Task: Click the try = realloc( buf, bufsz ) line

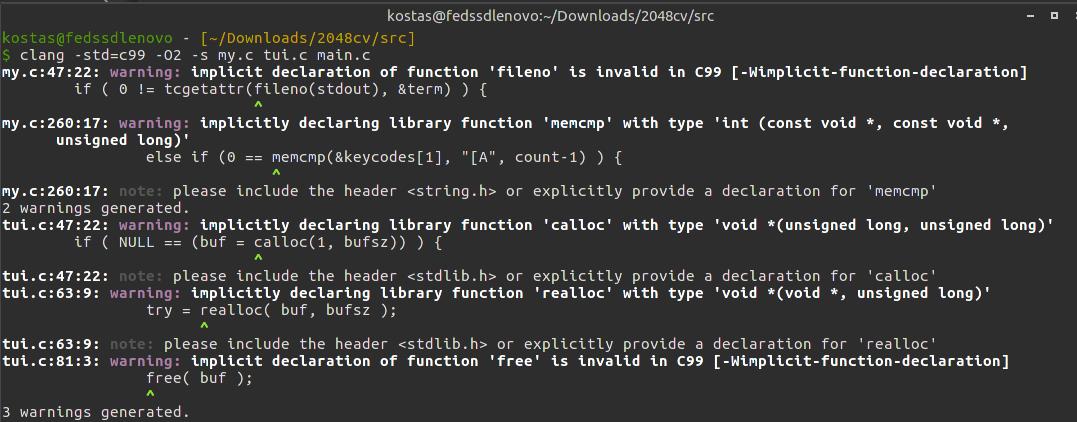Action: point(271,311)
